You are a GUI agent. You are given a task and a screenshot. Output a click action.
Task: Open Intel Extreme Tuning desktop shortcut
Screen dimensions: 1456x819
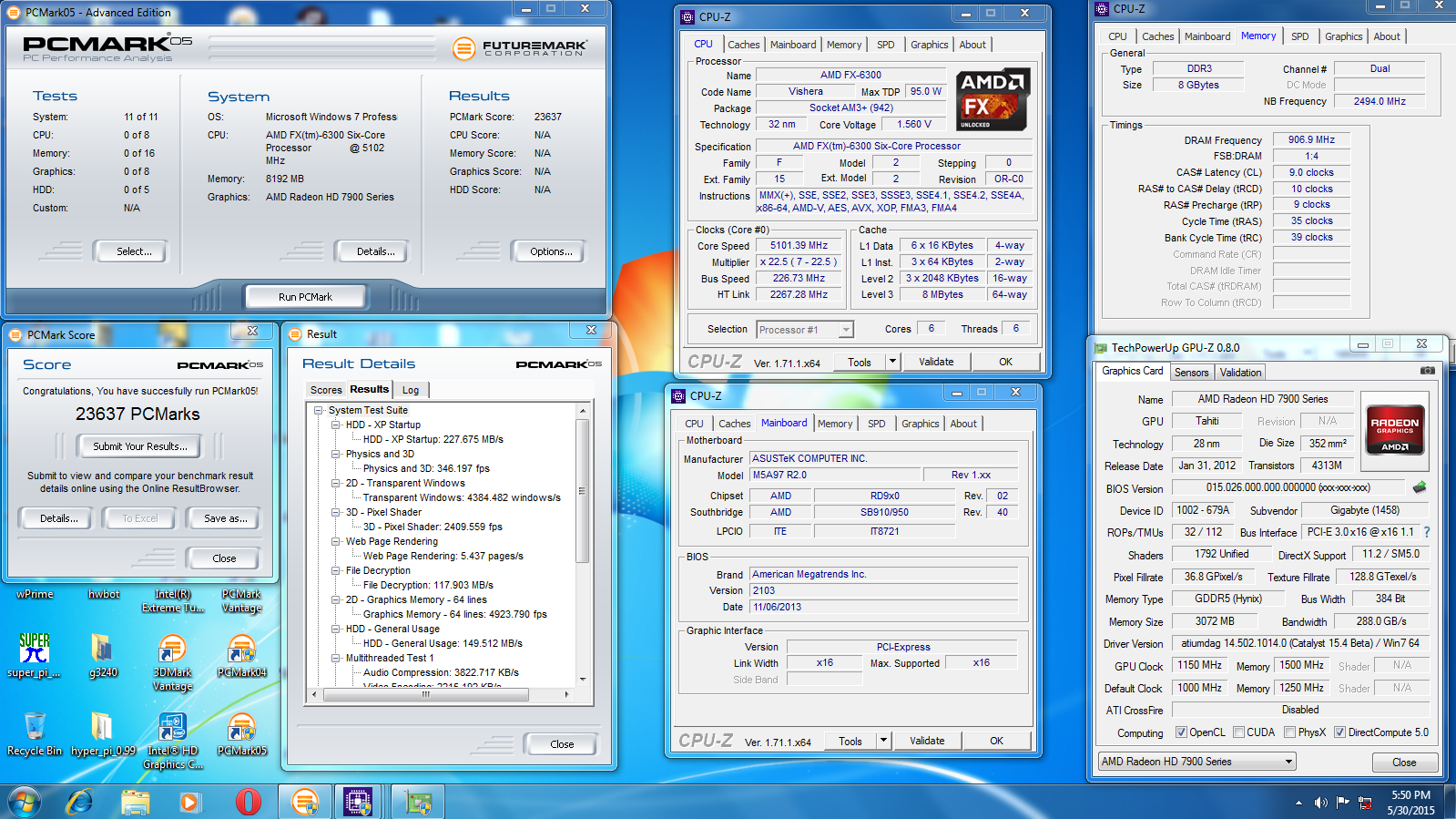pyautogui.click(x=173, y=600)
